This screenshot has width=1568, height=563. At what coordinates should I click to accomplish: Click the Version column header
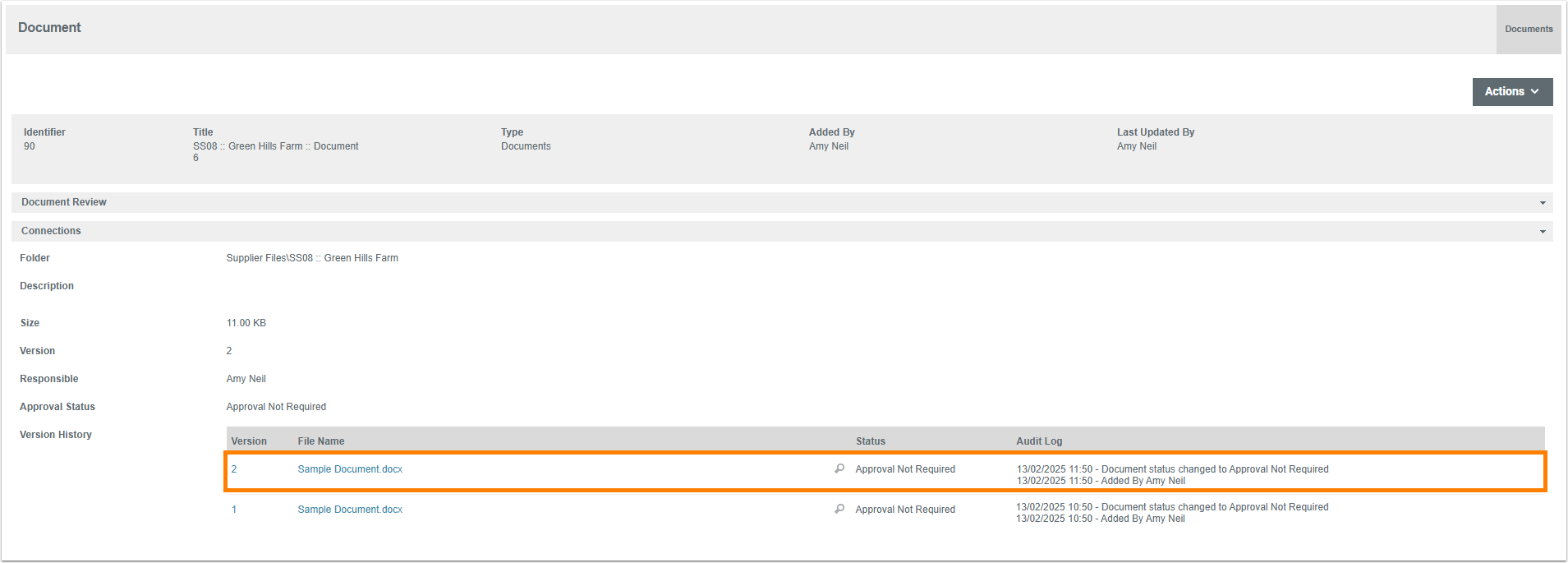pos(249,441)
